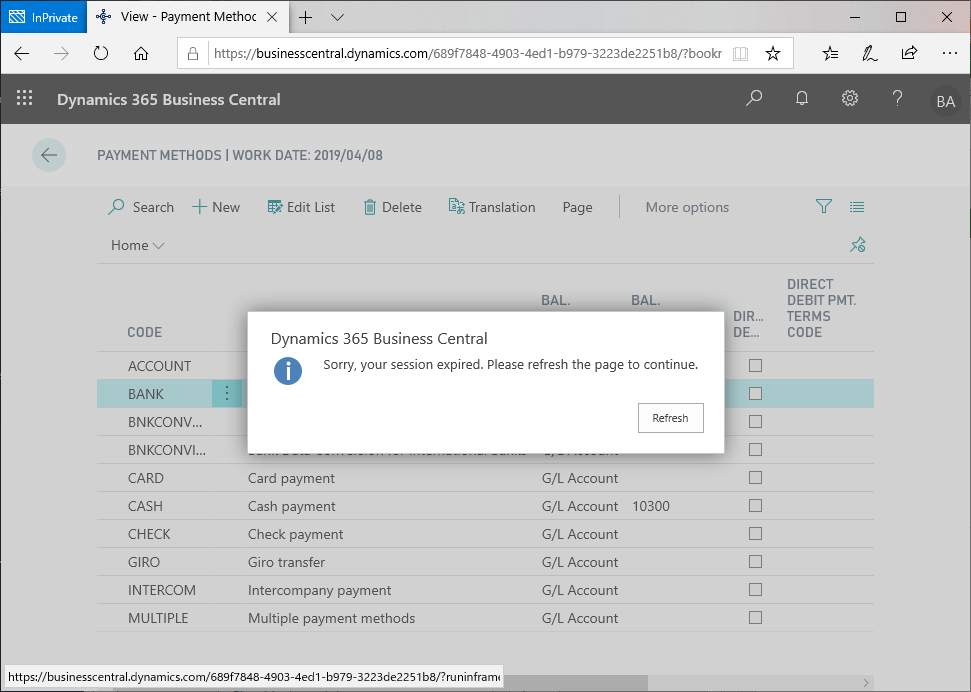The height and width of the screenshot is (692, 971).
Task: Tick Direct Debit checkbox for MULTIPLE row
Action: pyautogui.click(x=755, y=618)
